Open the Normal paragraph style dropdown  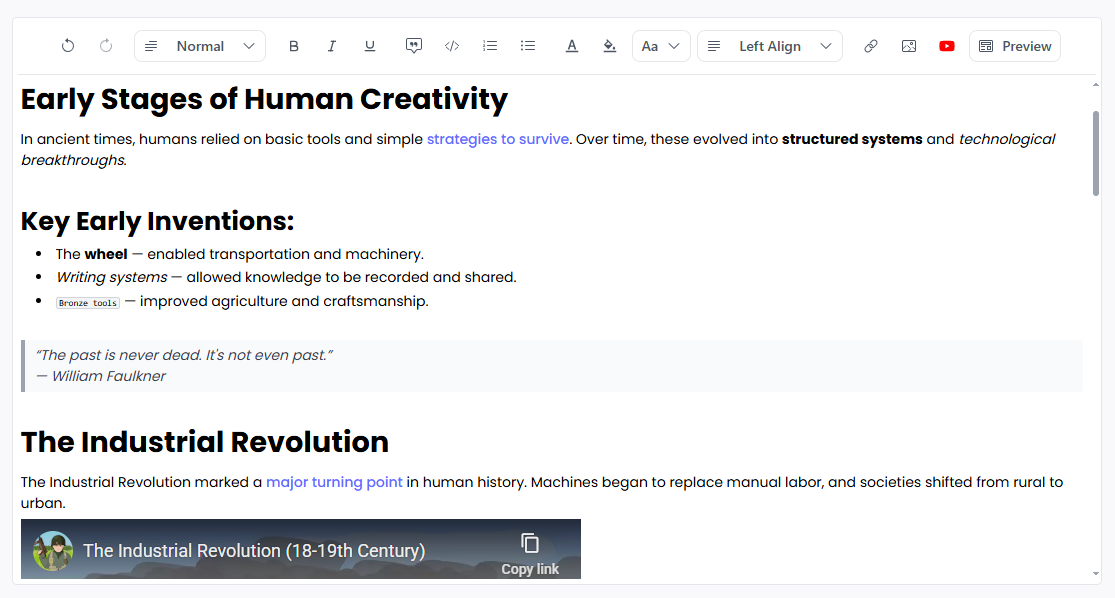click(199, 45)
